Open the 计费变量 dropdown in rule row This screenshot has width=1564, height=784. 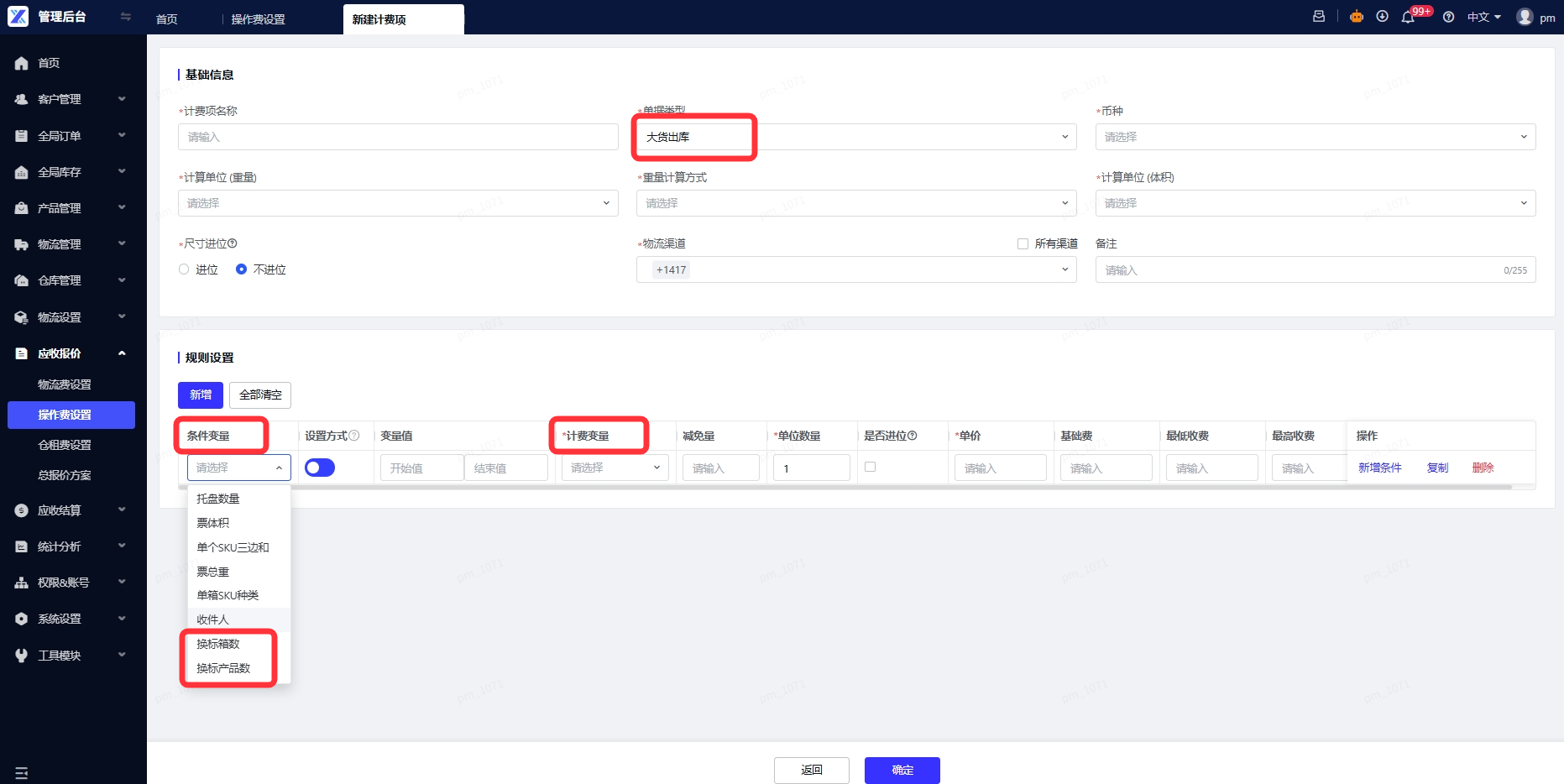coord(615,468)
